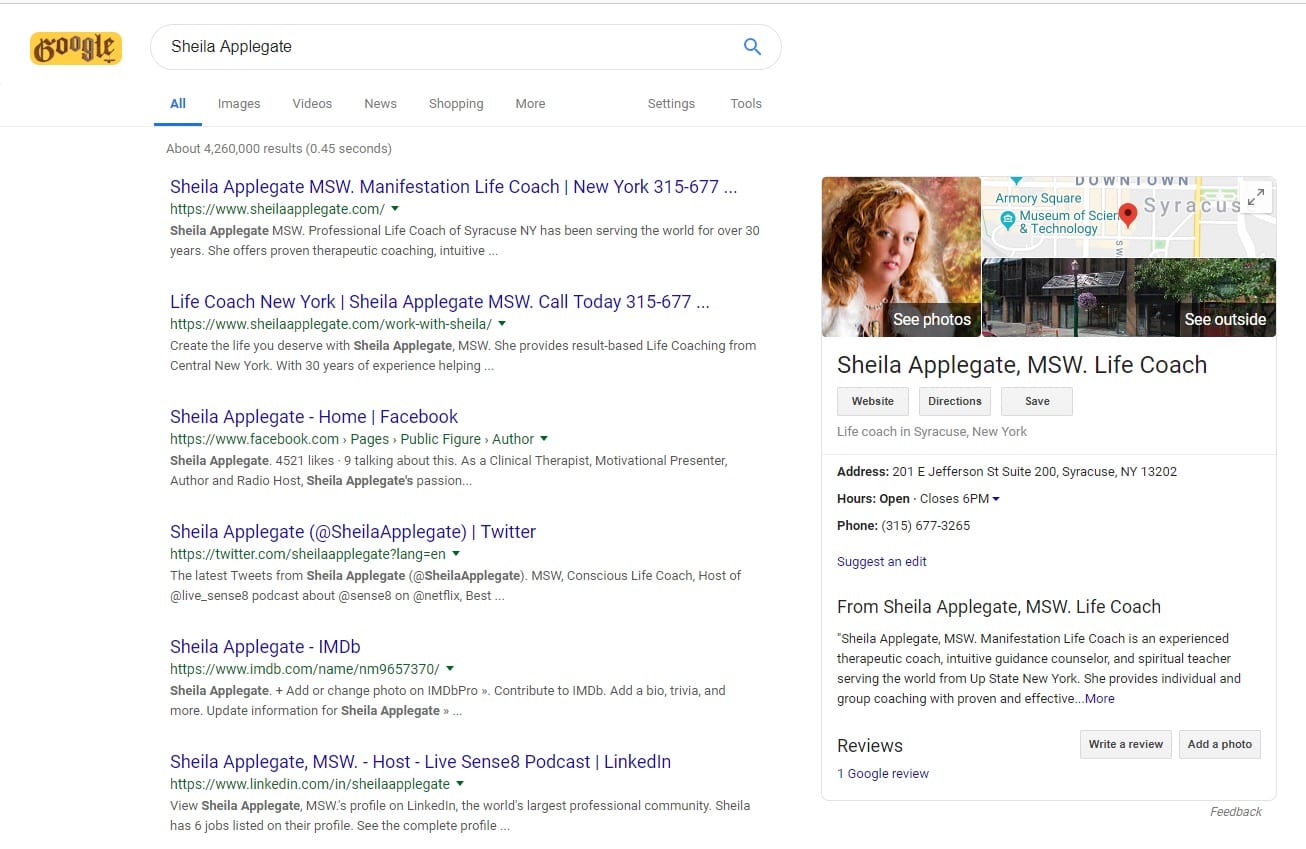Open the dropdown arrow beside the IMDb URL
Viewport: 1306px width, 849px height.
pyautogui.click(x=450, y=669)
